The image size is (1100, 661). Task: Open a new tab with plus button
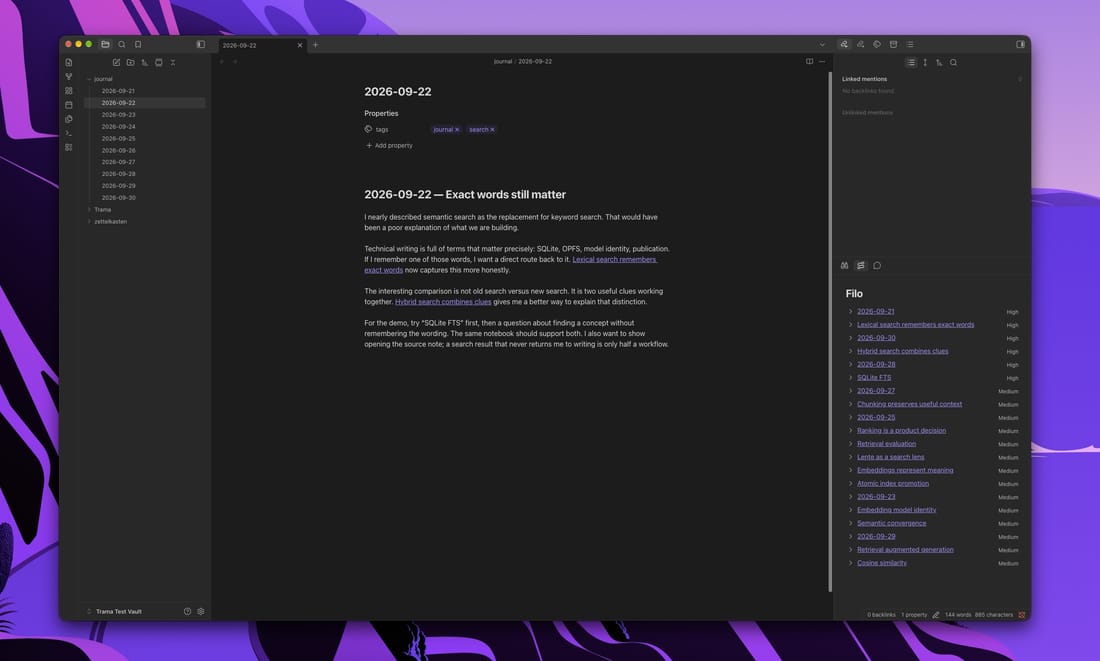pyautogui.click(x=315, y=45)
